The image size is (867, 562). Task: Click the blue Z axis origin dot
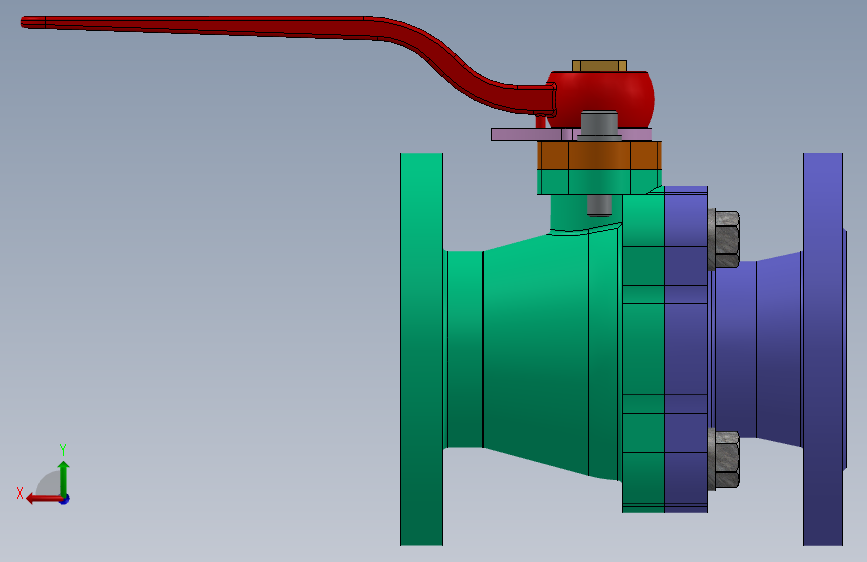coord(65,499)
